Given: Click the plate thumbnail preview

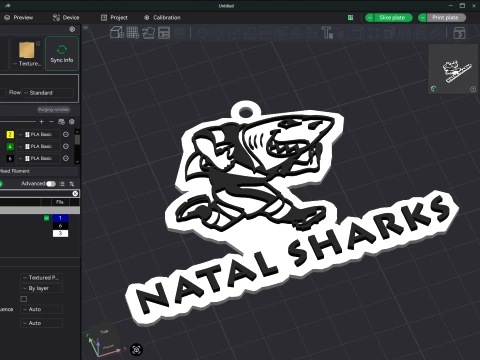Looking at the screenshot, I should pyautogui.click(x=453, y=69).
